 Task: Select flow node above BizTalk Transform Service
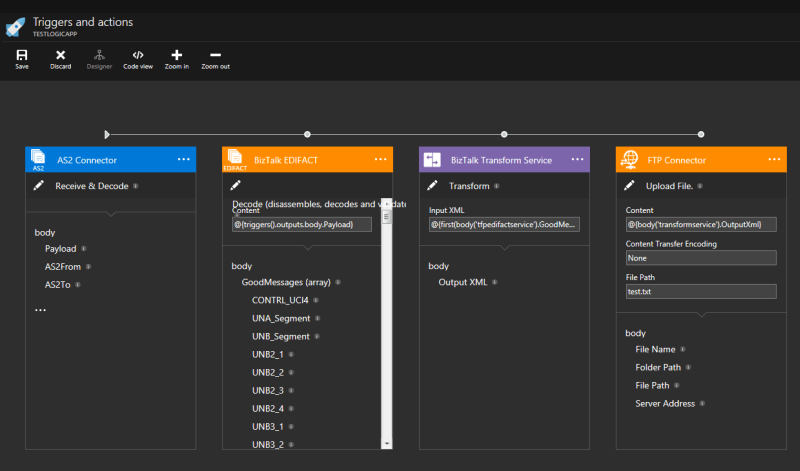pos(504,134)
